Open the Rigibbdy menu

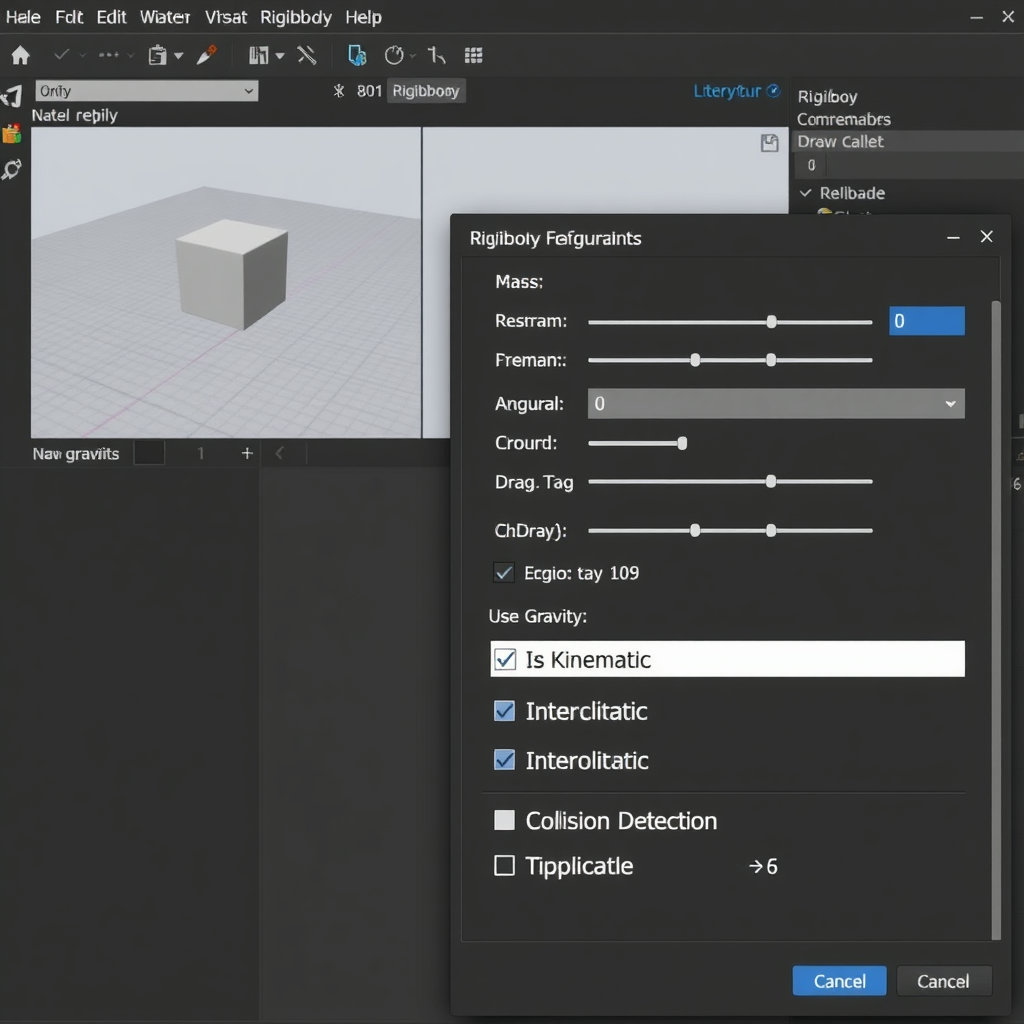(296, 17)
